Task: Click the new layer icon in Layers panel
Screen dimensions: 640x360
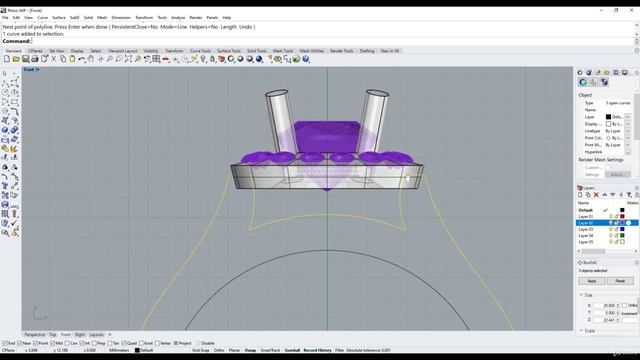Action: pos(580,195)
